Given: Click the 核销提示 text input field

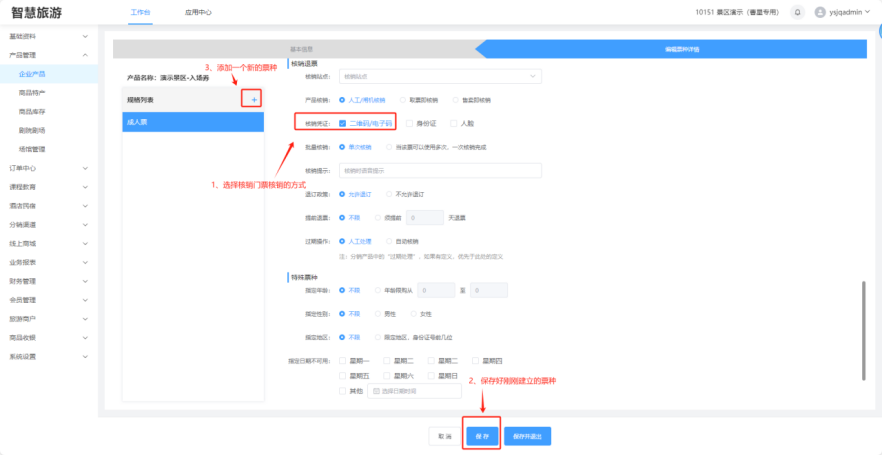Looking at the screenshot, I should (x=440, y=170).
